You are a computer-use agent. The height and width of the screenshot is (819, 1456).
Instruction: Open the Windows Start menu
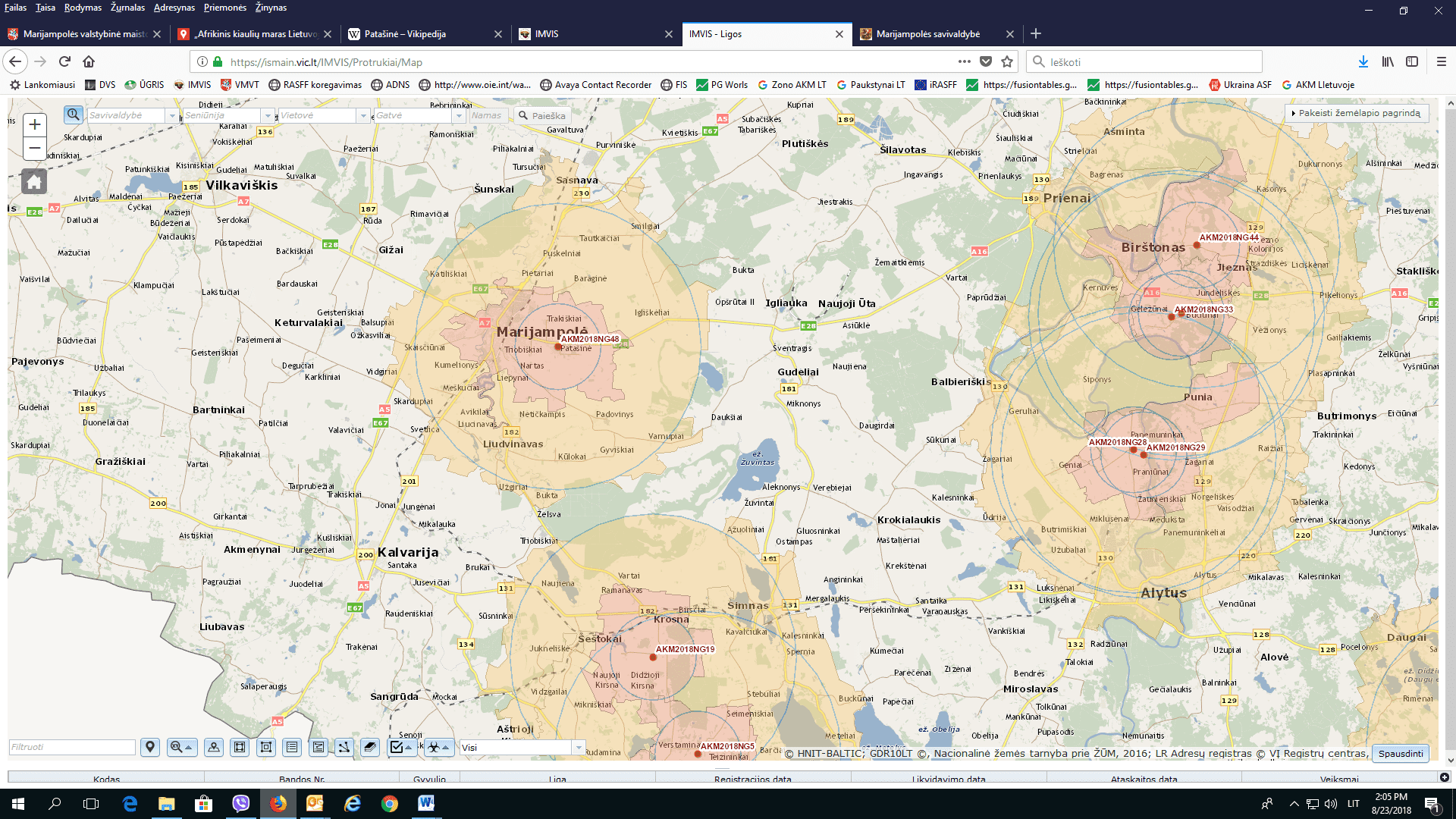click(x=18, y=803)
